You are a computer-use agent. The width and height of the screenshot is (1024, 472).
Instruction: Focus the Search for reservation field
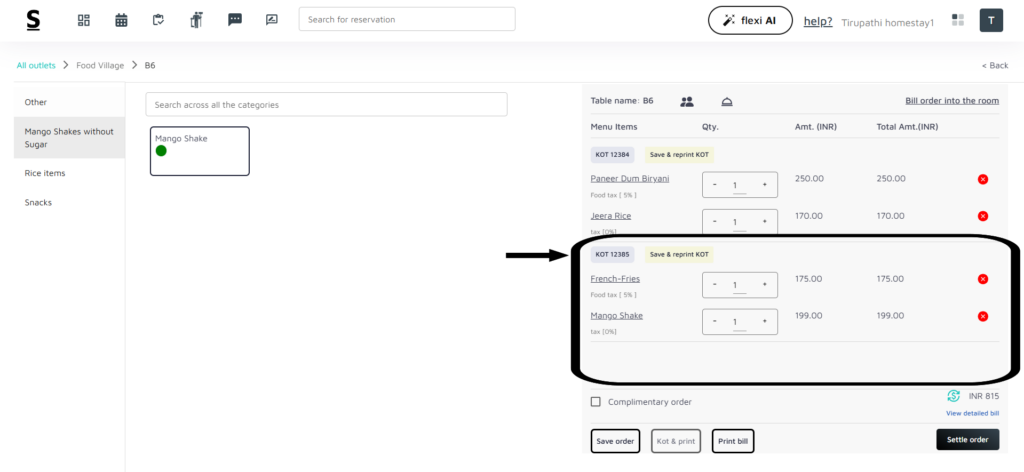407,19
